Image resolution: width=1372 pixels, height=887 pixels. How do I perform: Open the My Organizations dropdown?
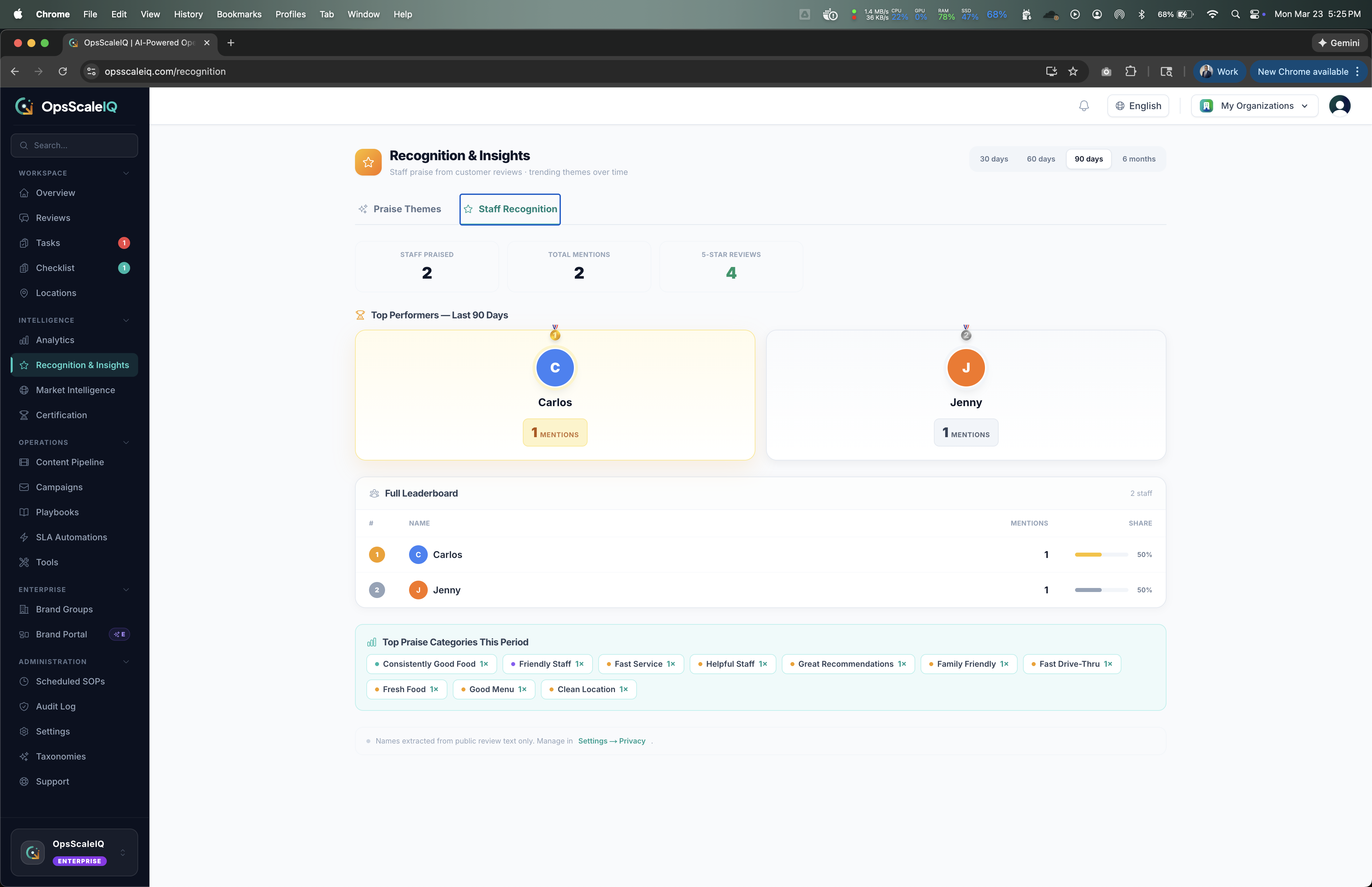click(1254, 106)
